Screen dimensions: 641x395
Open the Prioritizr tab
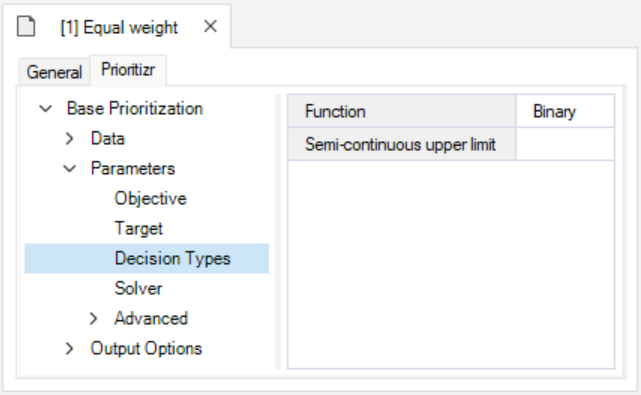(128, 70)
